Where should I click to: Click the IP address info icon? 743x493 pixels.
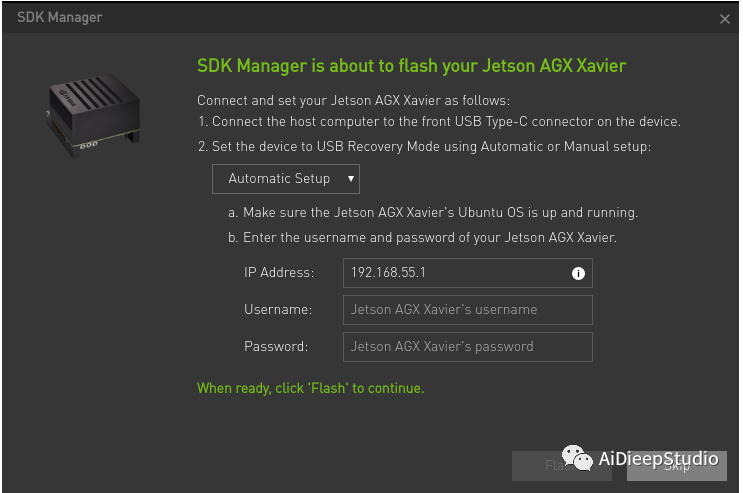coord(578,274)
